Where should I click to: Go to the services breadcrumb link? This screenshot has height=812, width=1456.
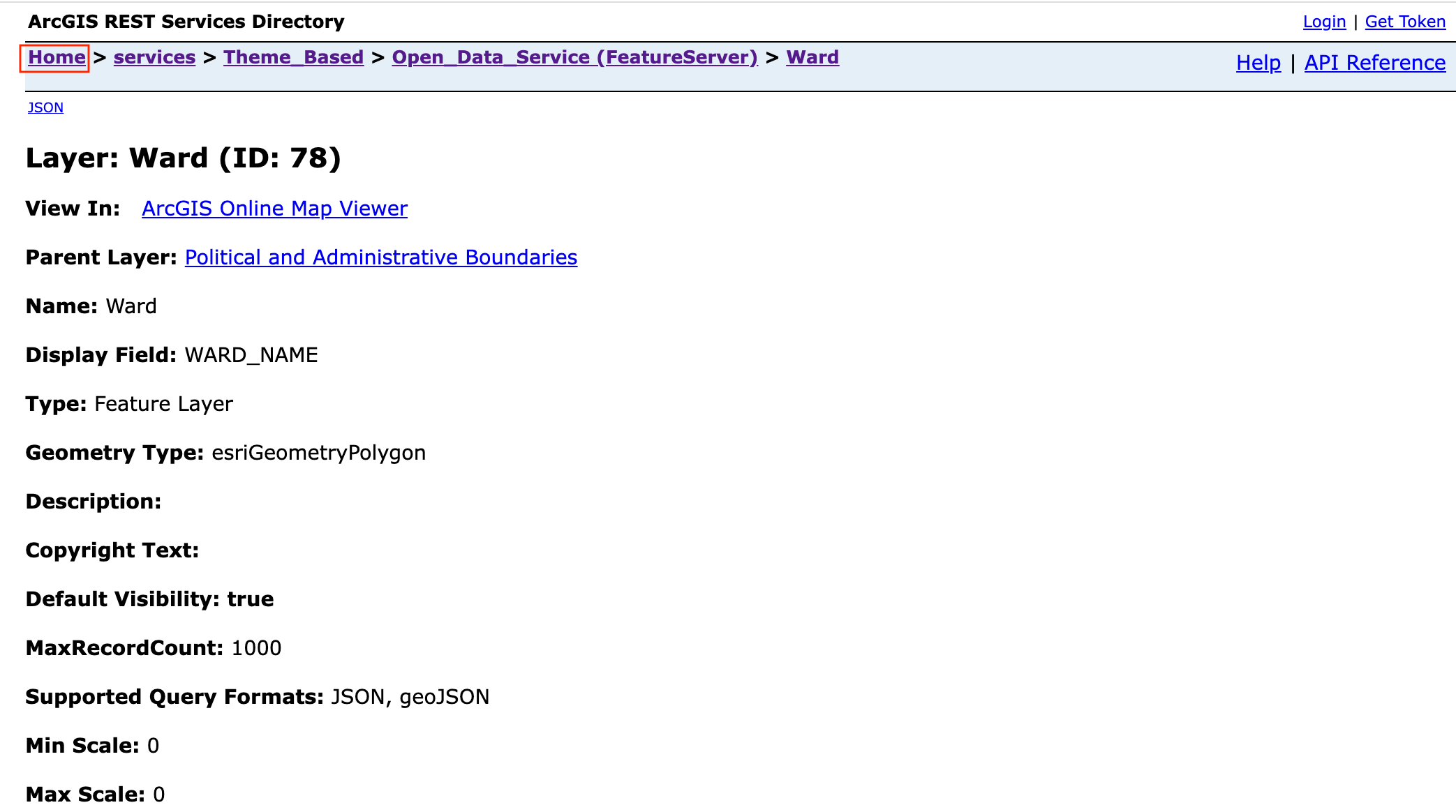pos(154,57)
